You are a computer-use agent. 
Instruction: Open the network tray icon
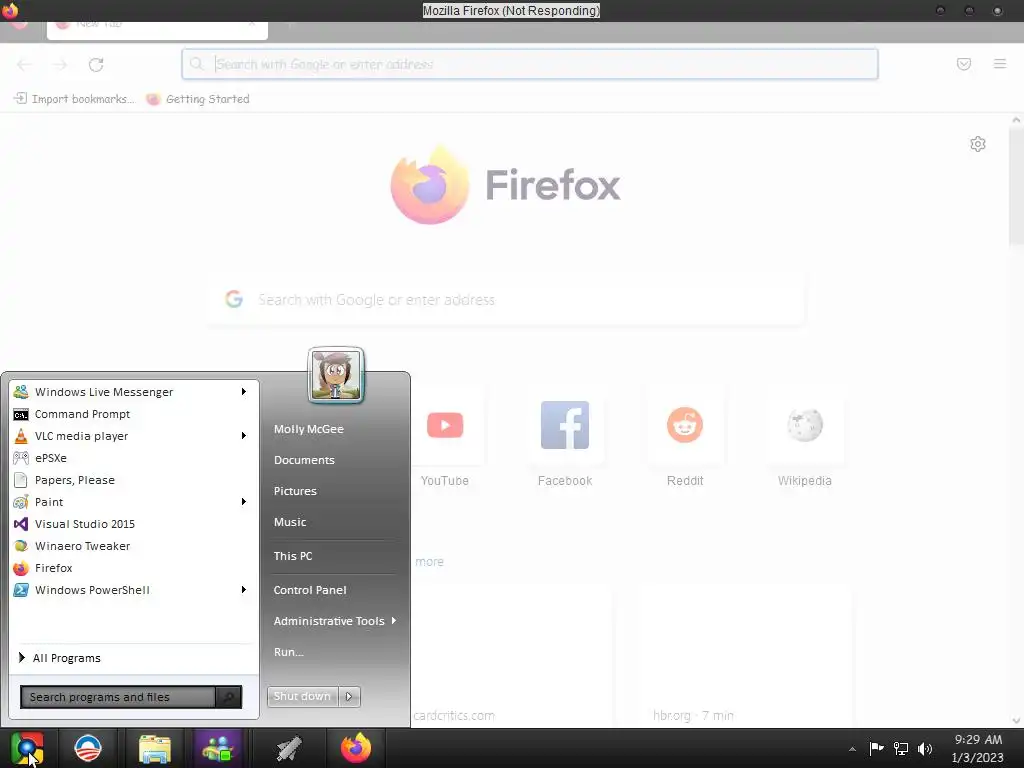tap(901, 748)
